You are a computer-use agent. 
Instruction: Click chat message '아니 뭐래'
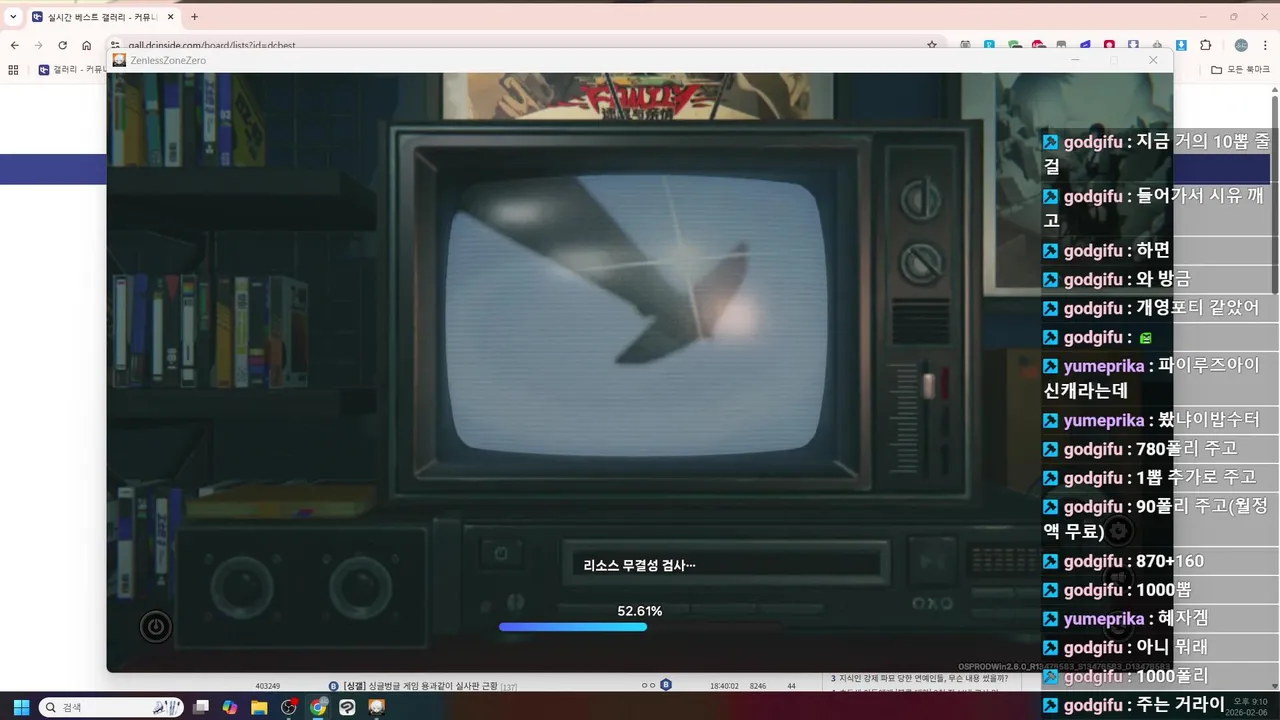point(1172,647)
